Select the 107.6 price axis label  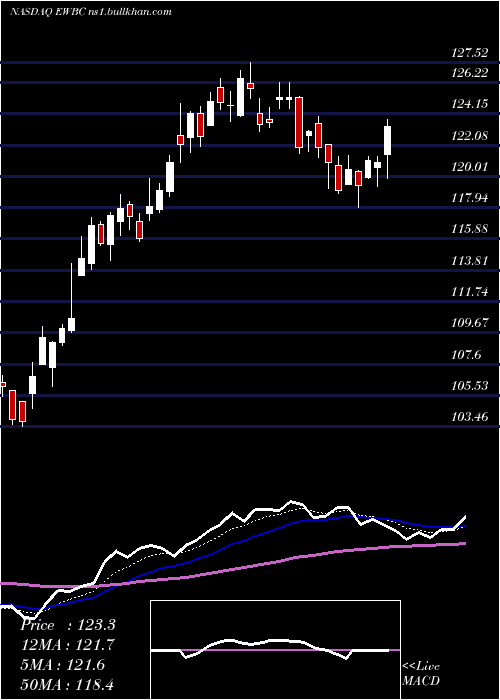click(466, 355)
